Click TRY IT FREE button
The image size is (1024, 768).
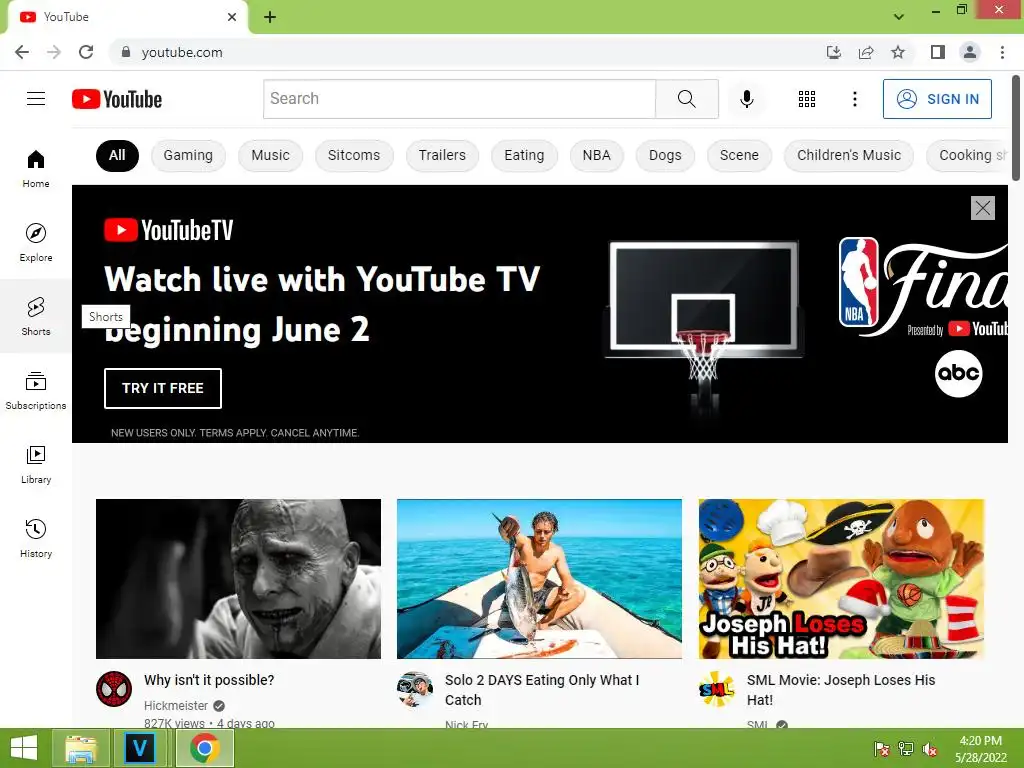pyautogui.click(x=163, y=388)
